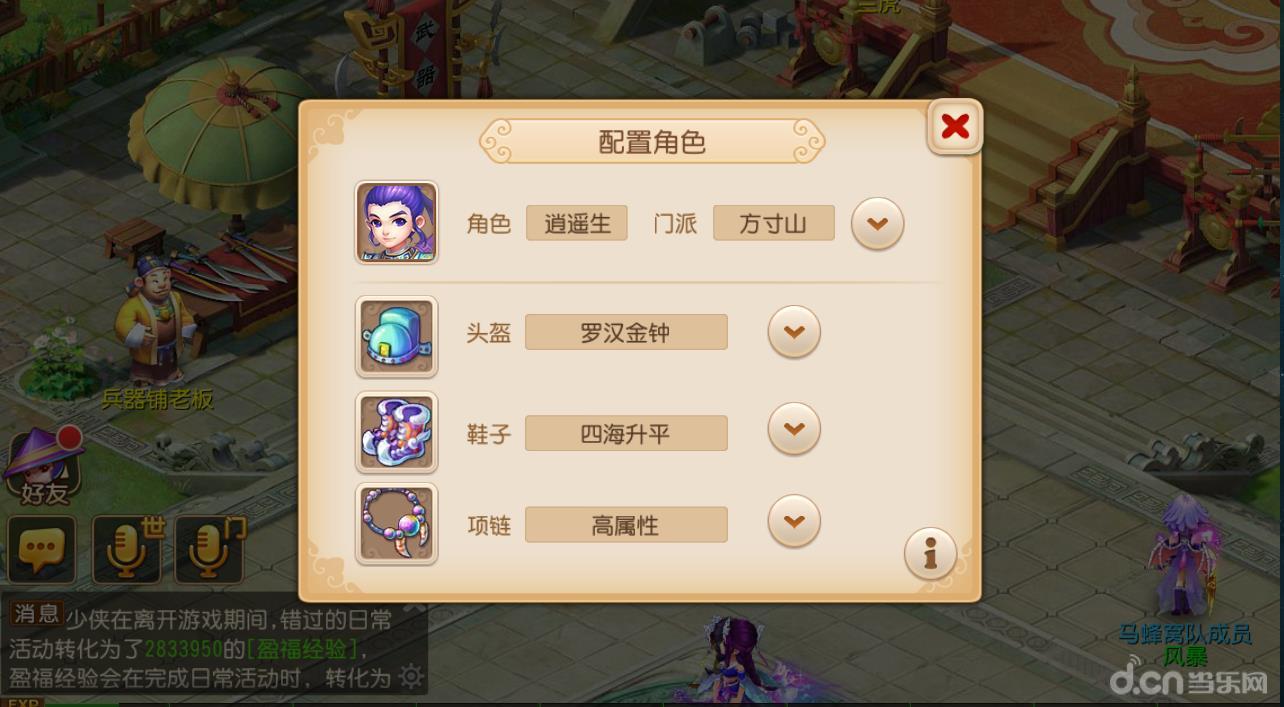Click the 方寸山 faction field
Image resolution: width=1284 pixels, height=707 pixels.
[x=773, y=223]
